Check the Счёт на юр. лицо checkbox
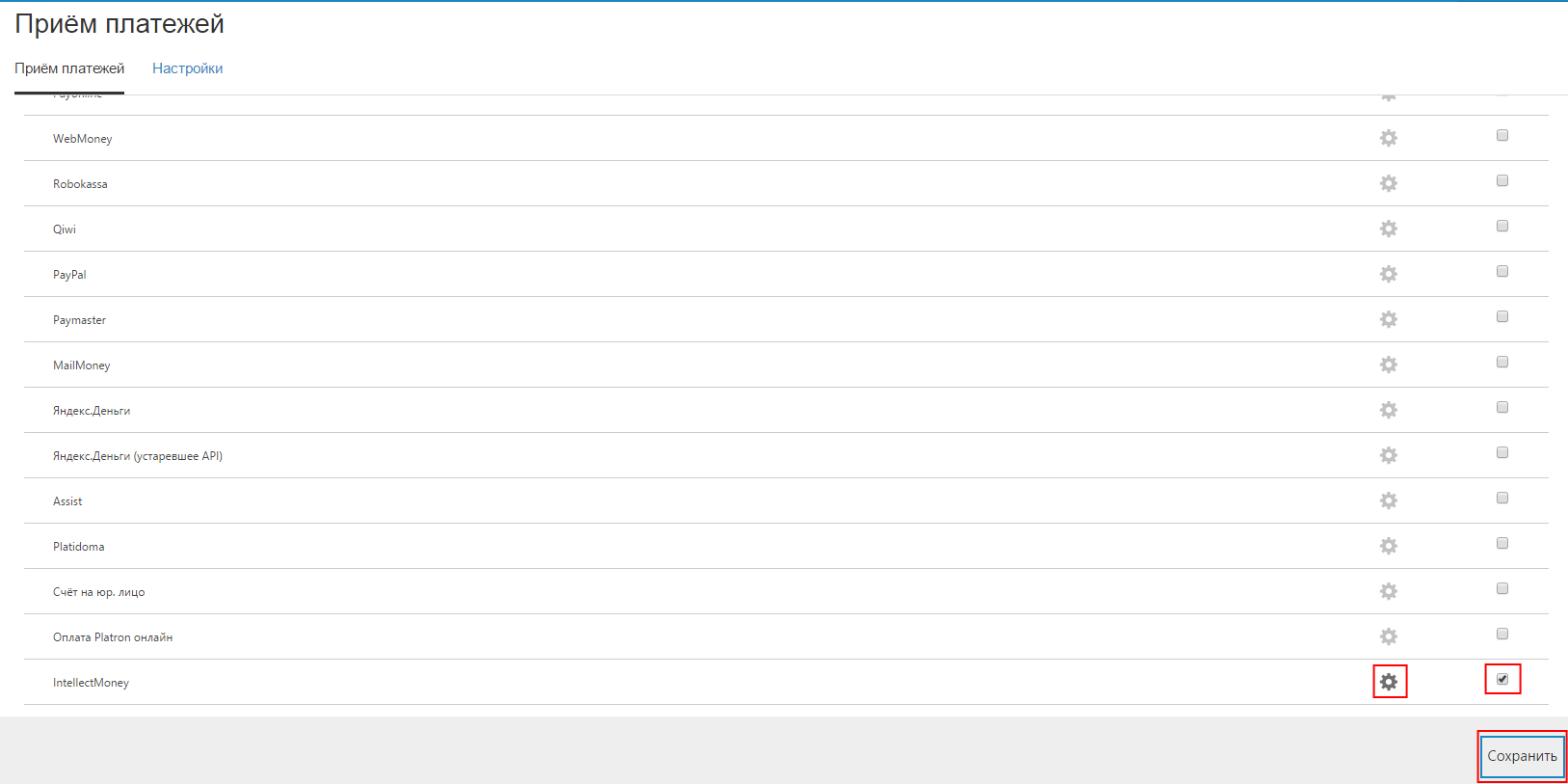Viewport: 1568px width, 784px height. [x=1502, y=588]
